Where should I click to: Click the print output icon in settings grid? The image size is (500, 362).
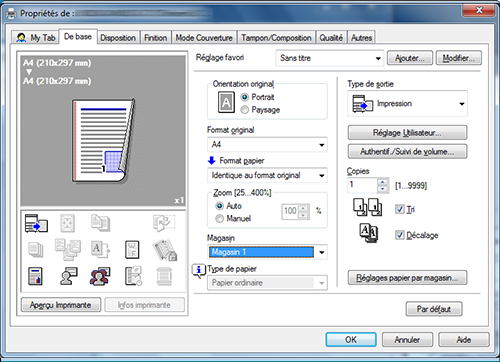tap(36, 223)
